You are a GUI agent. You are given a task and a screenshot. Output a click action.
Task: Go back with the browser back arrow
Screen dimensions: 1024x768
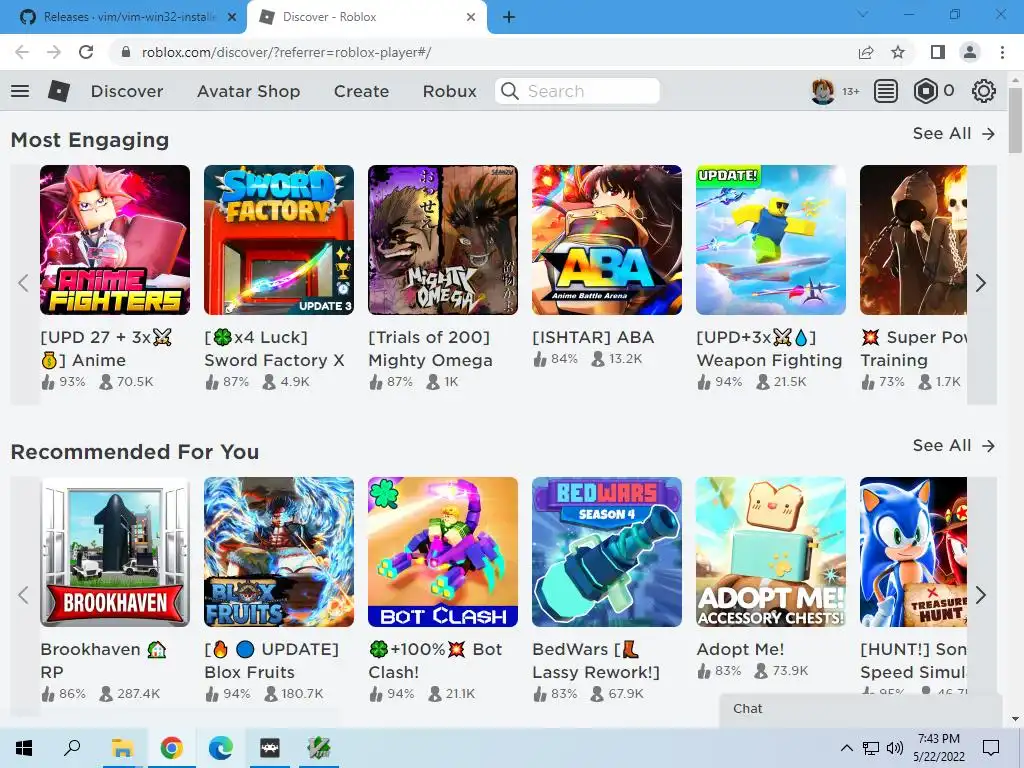[x=22, y=52]
